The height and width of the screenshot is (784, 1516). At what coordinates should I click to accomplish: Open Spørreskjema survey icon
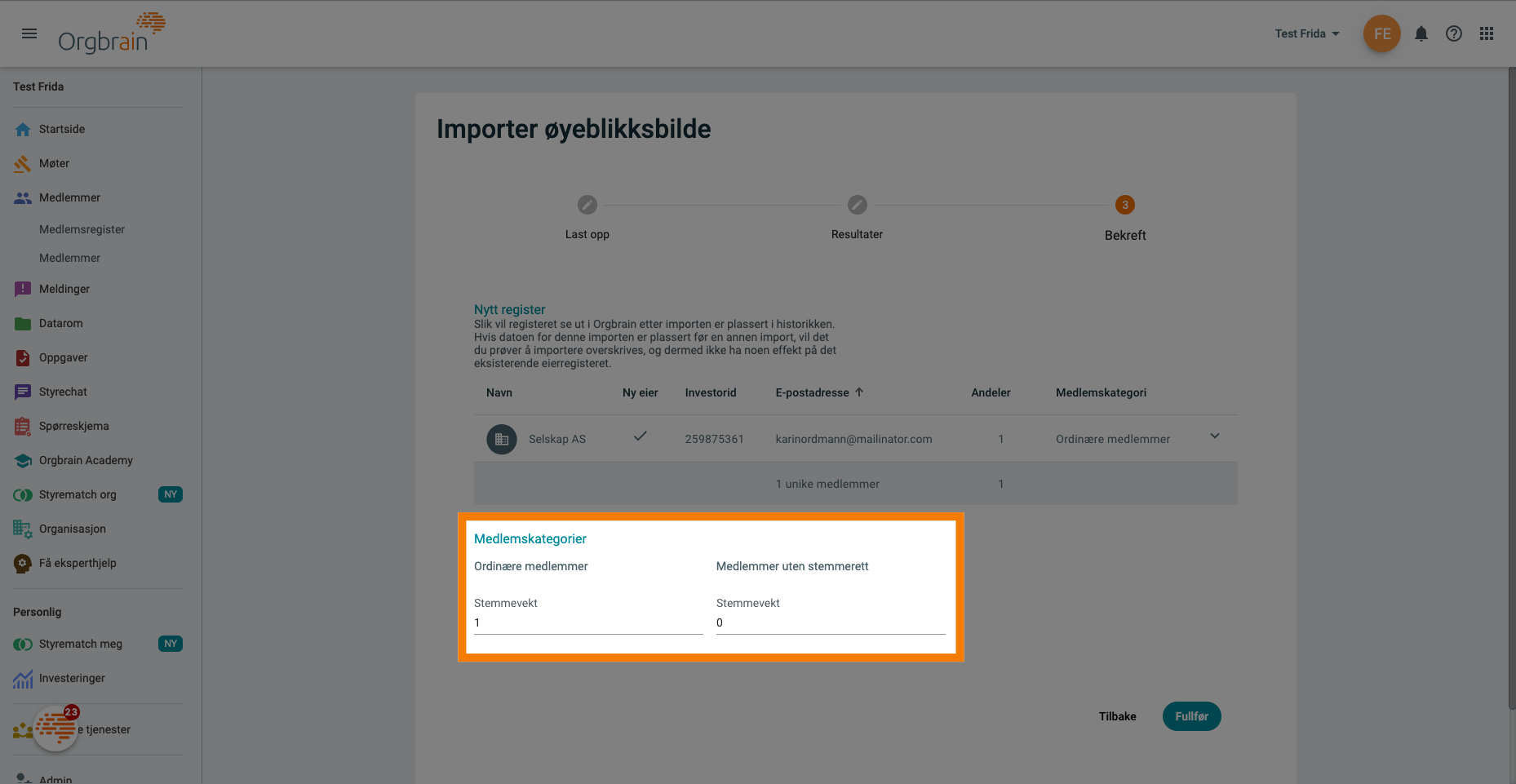23,426
